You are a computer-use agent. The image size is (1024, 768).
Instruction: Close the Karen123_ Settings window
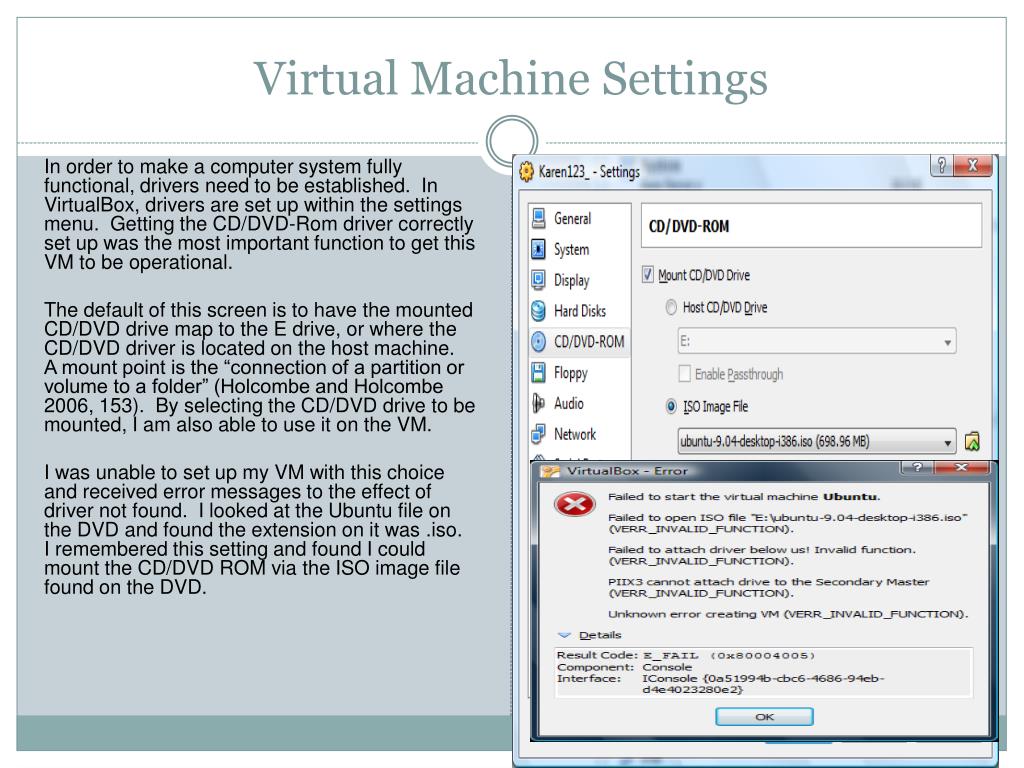click(x=972, y=165)
